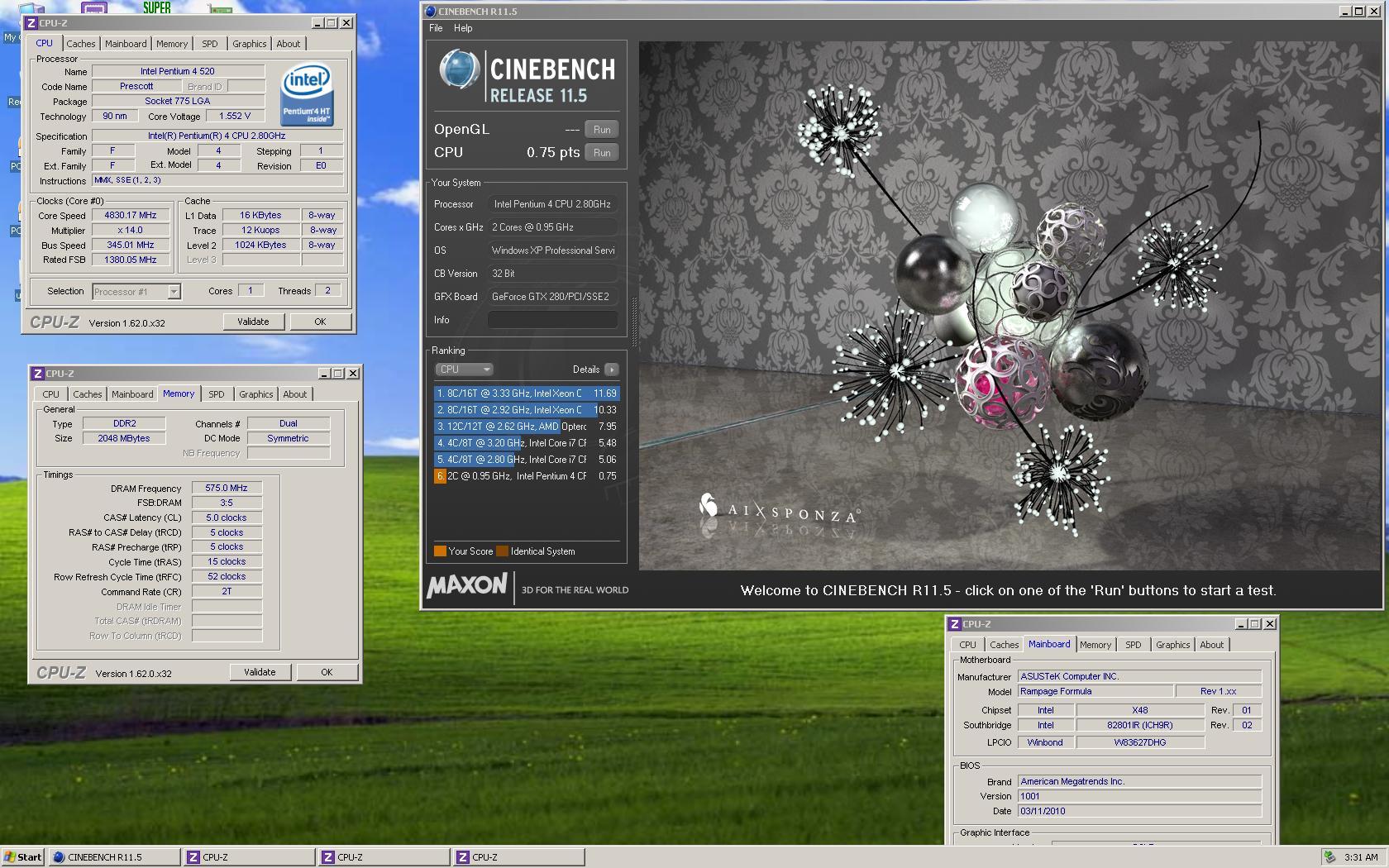Click the Cinebench title bar icon
The width and height of the screenshot is (1389, 868).
coord(430,12)
